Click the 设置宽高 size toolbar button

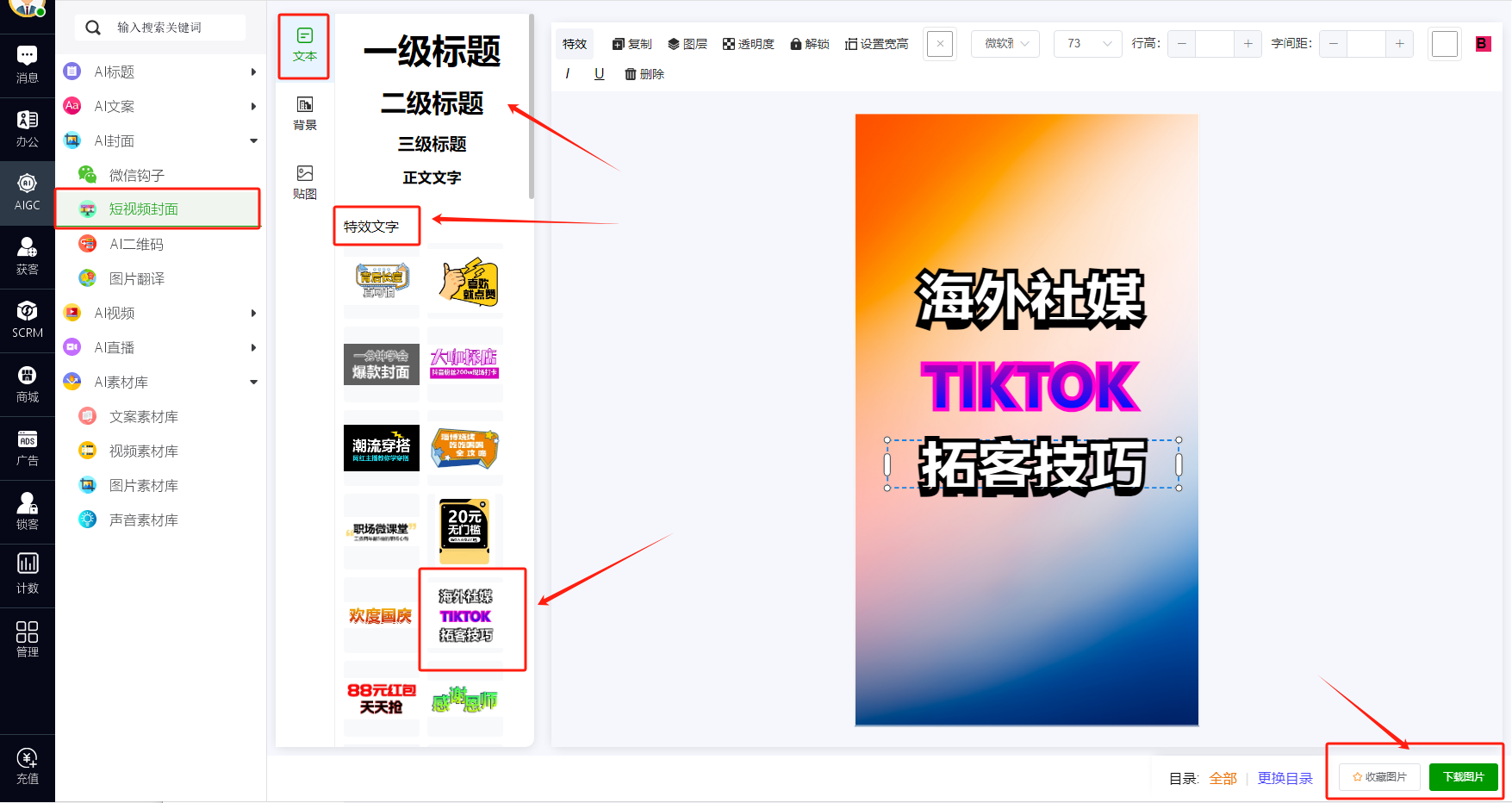[877, 44]
